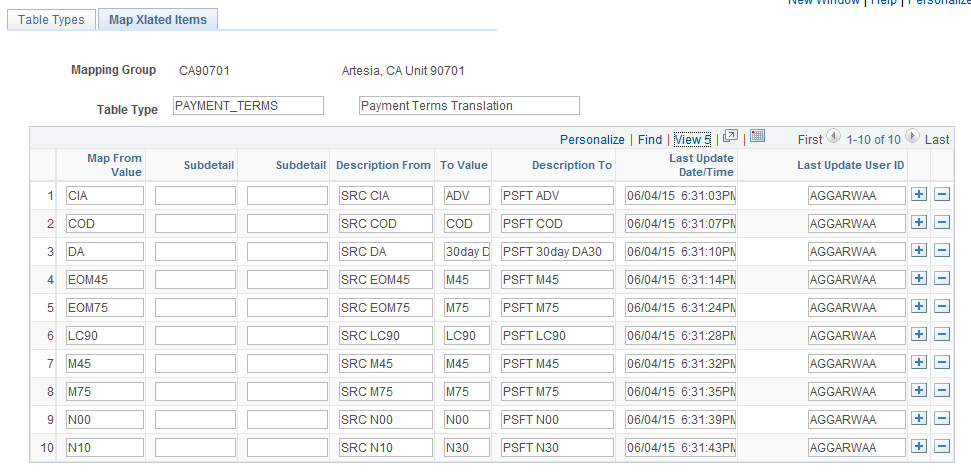This screenshot has width=971, height=474.
Task: Click the PAYMENT_TERMS Table Type field
Action: point(248,106)
